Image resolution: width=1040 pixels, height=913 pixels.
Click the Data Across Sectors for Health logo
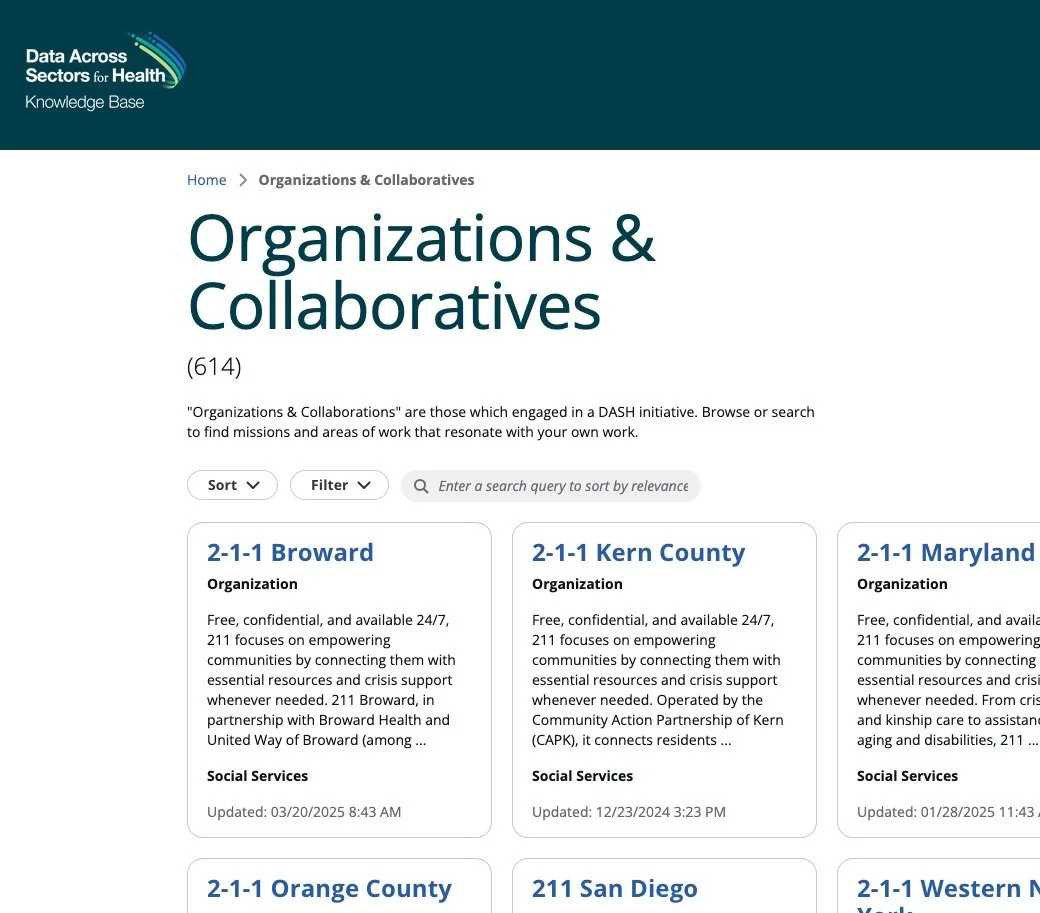click(x=105, y=71)
